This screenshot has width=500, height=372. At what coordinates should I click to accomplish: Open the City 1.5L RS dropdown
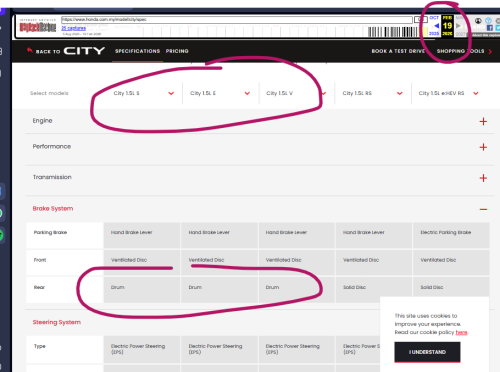(x=372, y=93)
